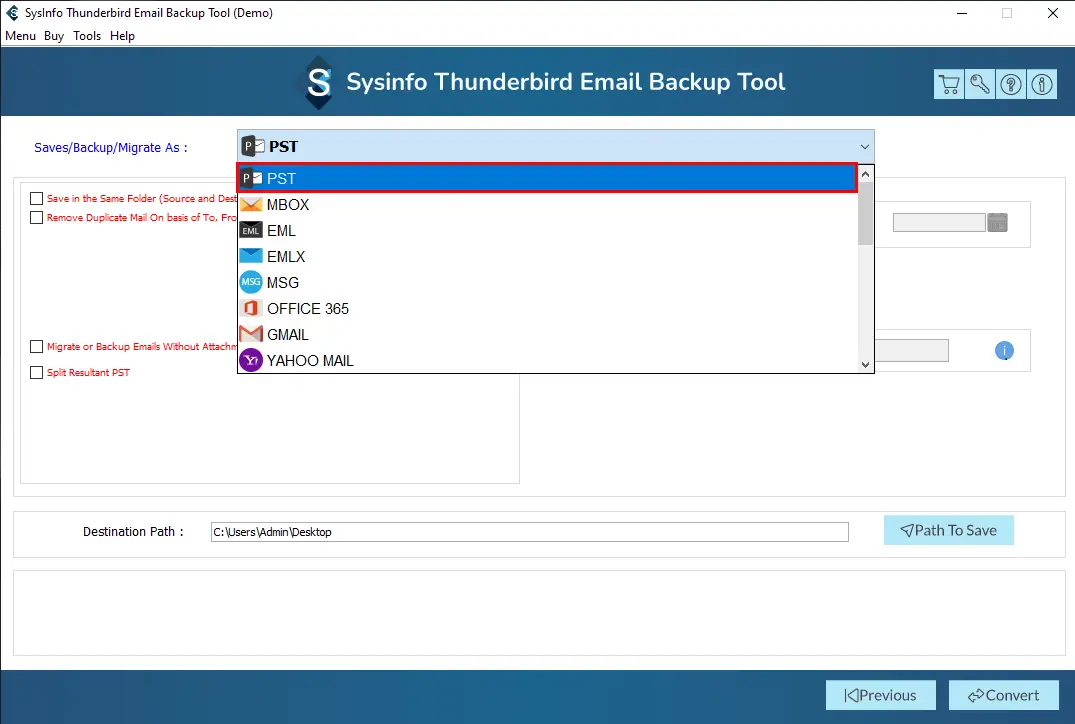Toggle Remove Duplicate Mail checkbox

pyautogui.click(x=37, y=218)
